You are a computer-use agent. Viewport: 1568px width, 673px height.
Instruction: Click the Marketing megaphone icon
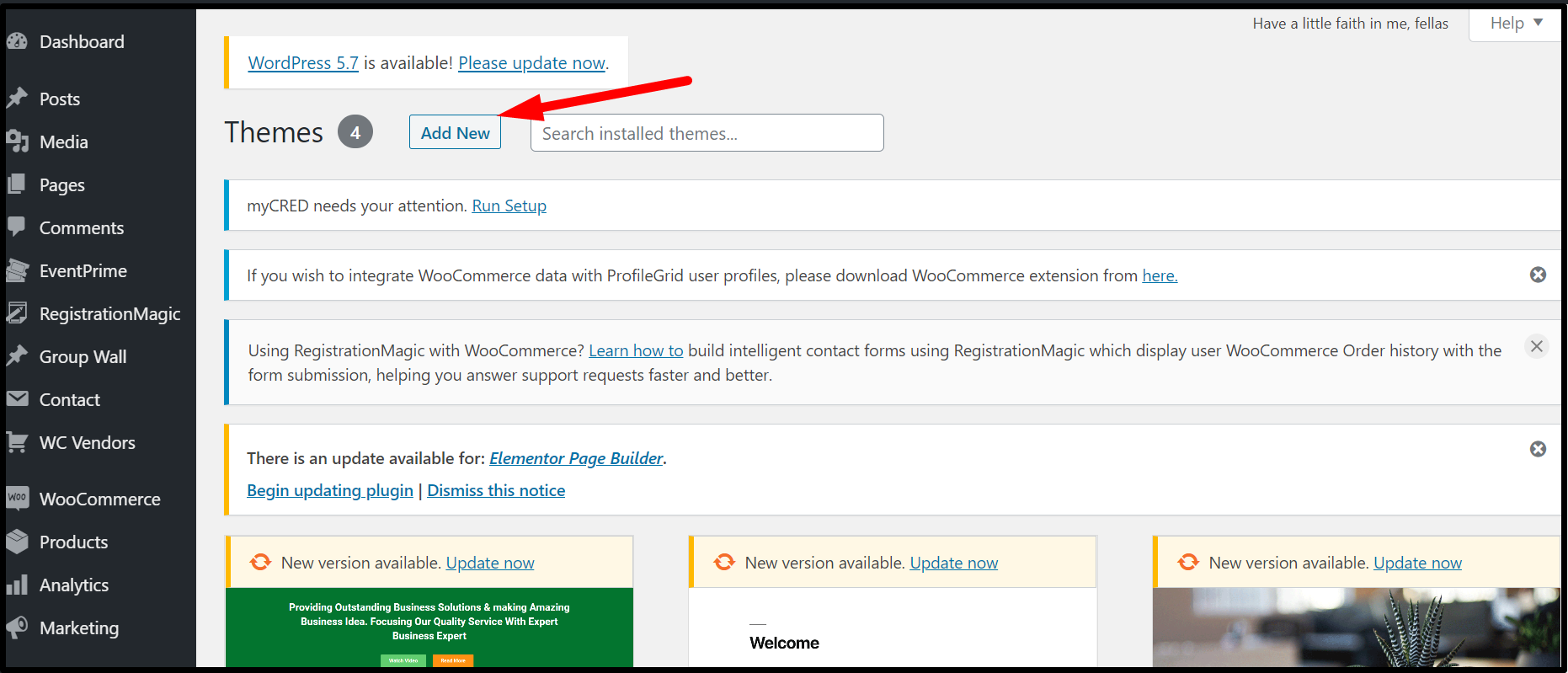coord(17,628)
